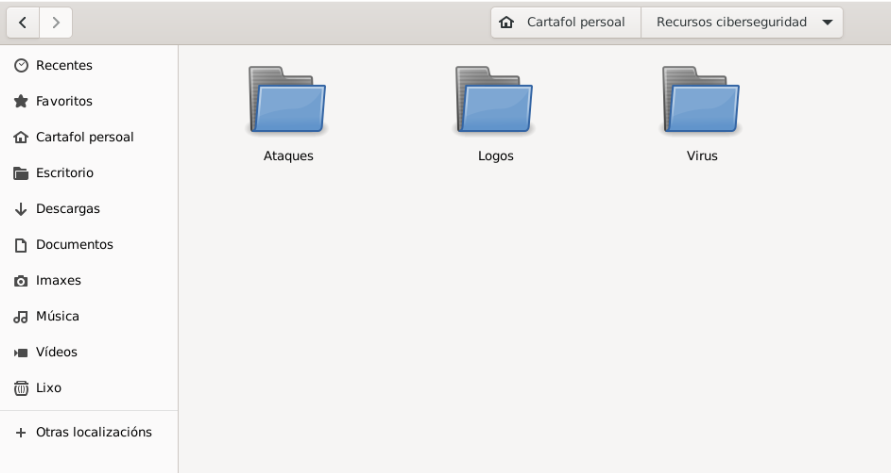Open the Logos folder icon

point(495,100)
